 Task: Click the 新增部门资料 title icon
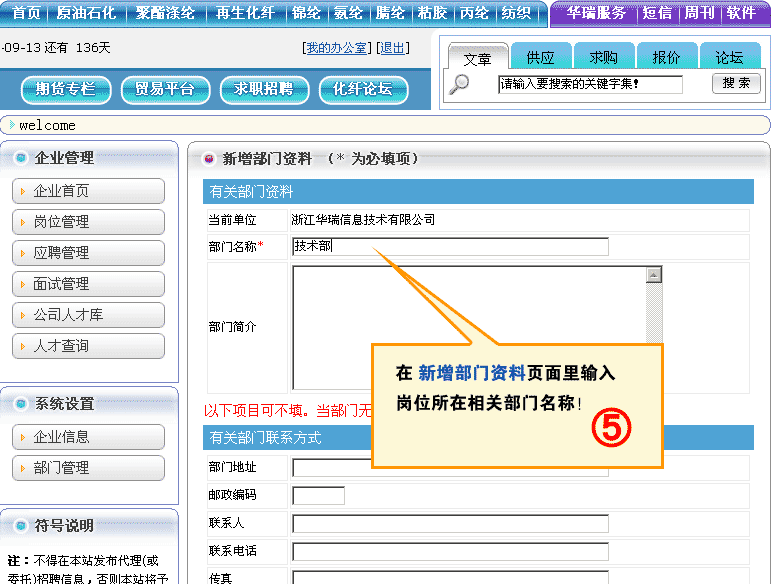point(208,159)
